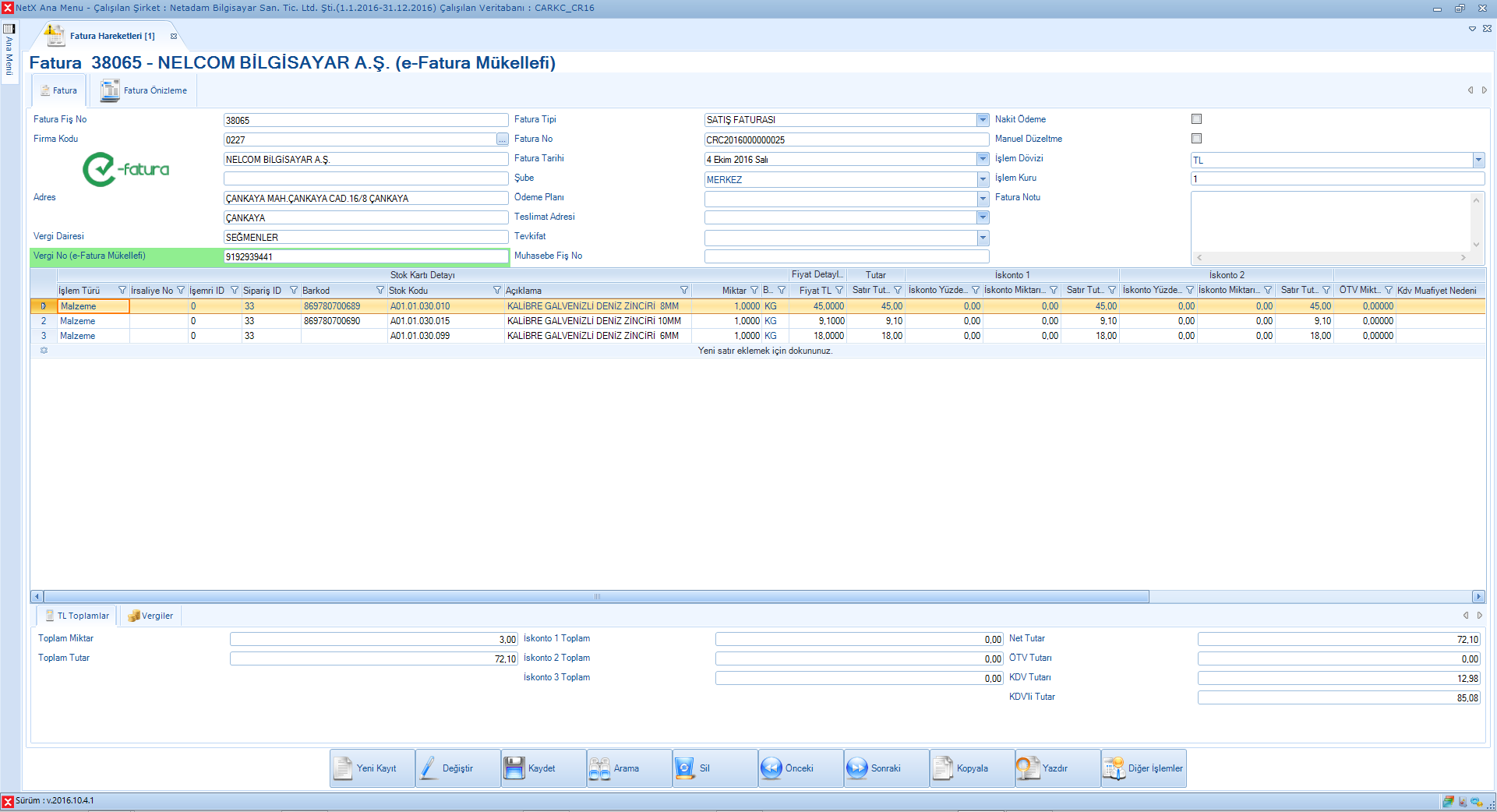Open Diğer İşlemler icon
Viewport: 1497px width, 812px height.
pyautogui.click(x=1114, y=768)
